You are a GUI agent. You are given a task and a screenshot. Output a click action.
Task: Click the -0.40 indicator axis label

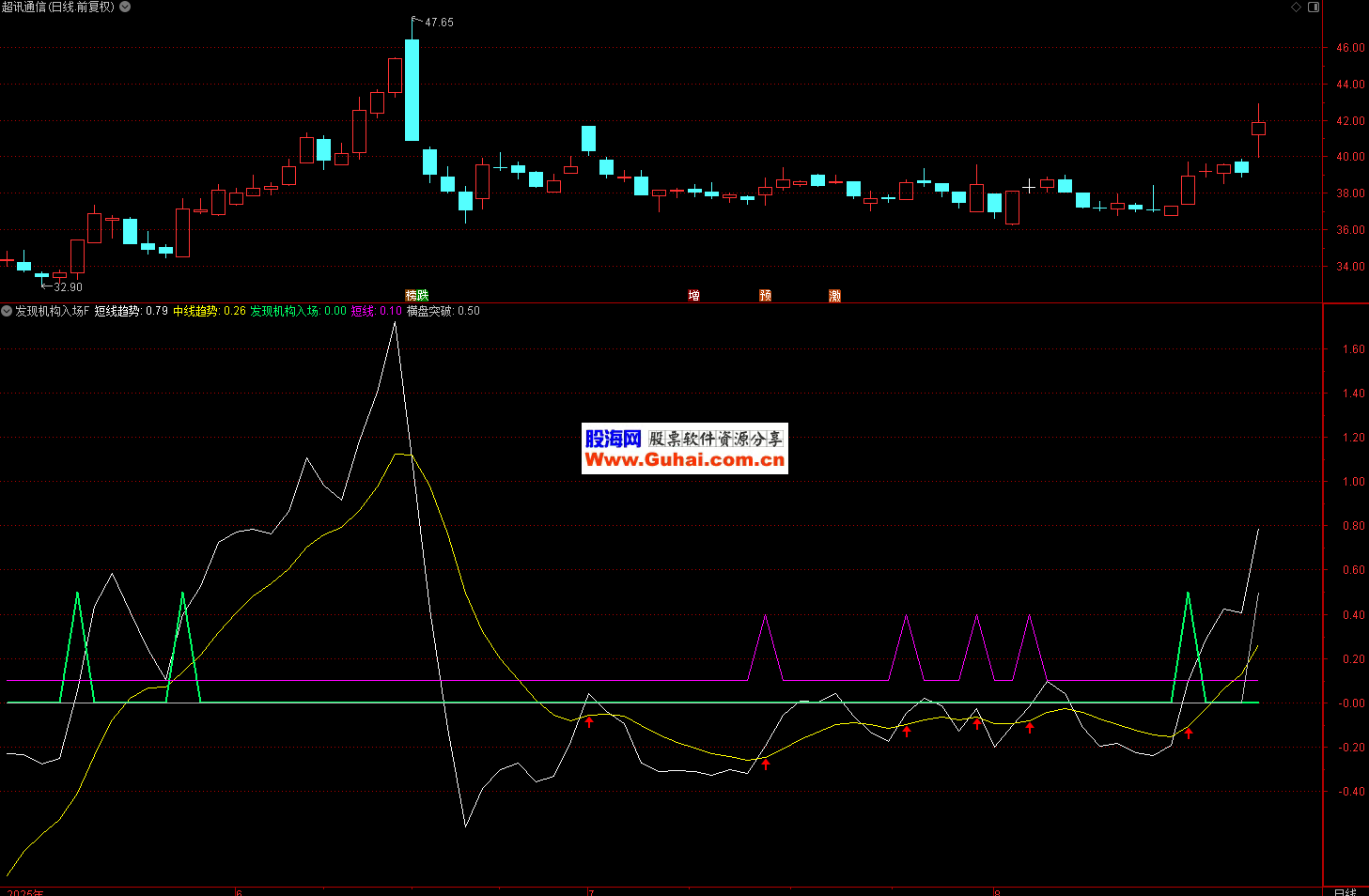coord(1352,792)
